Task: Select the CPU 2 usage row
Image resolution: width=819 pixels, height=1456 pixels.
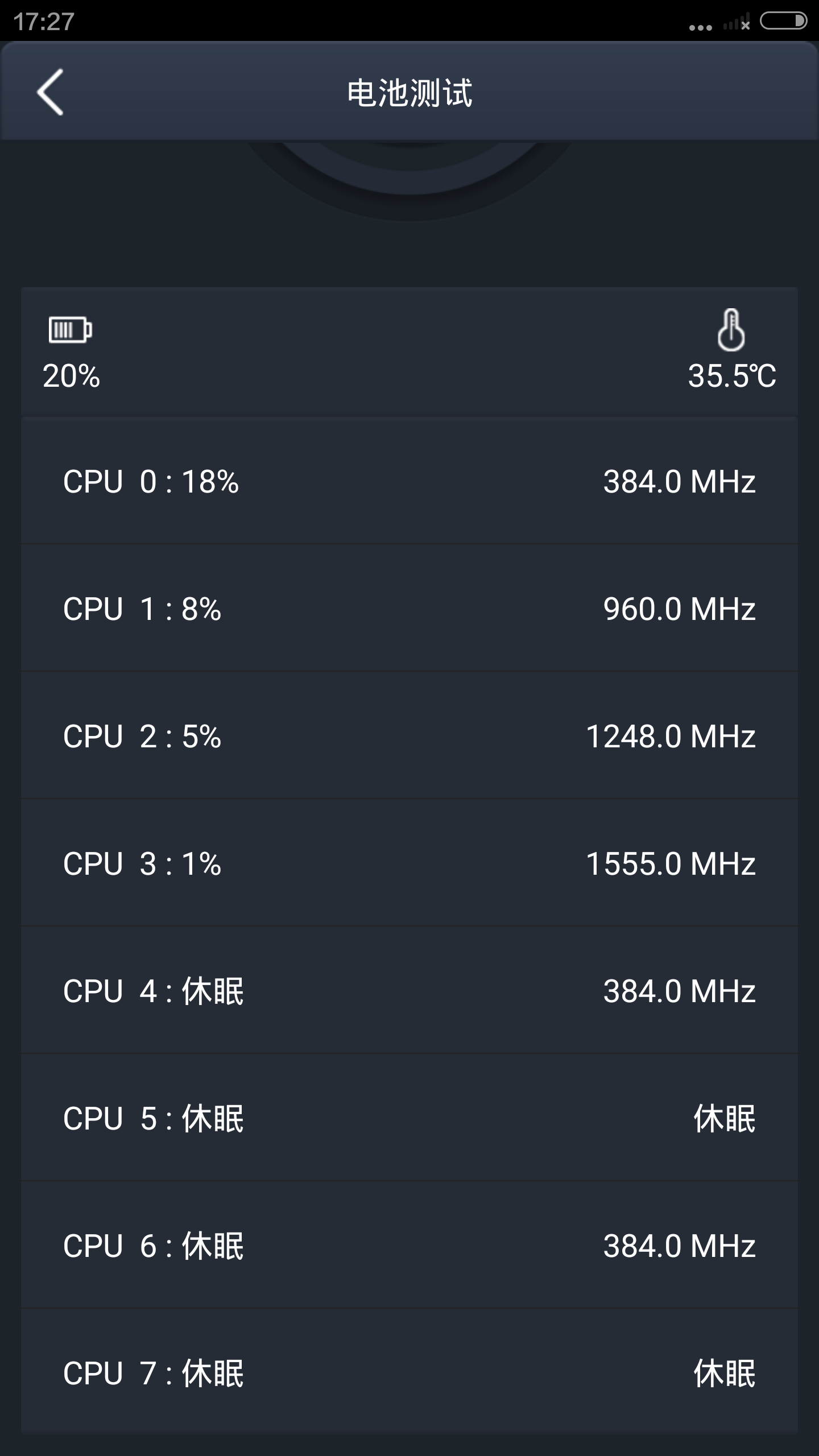Action: pyautogui.click(x=409, y=736)
